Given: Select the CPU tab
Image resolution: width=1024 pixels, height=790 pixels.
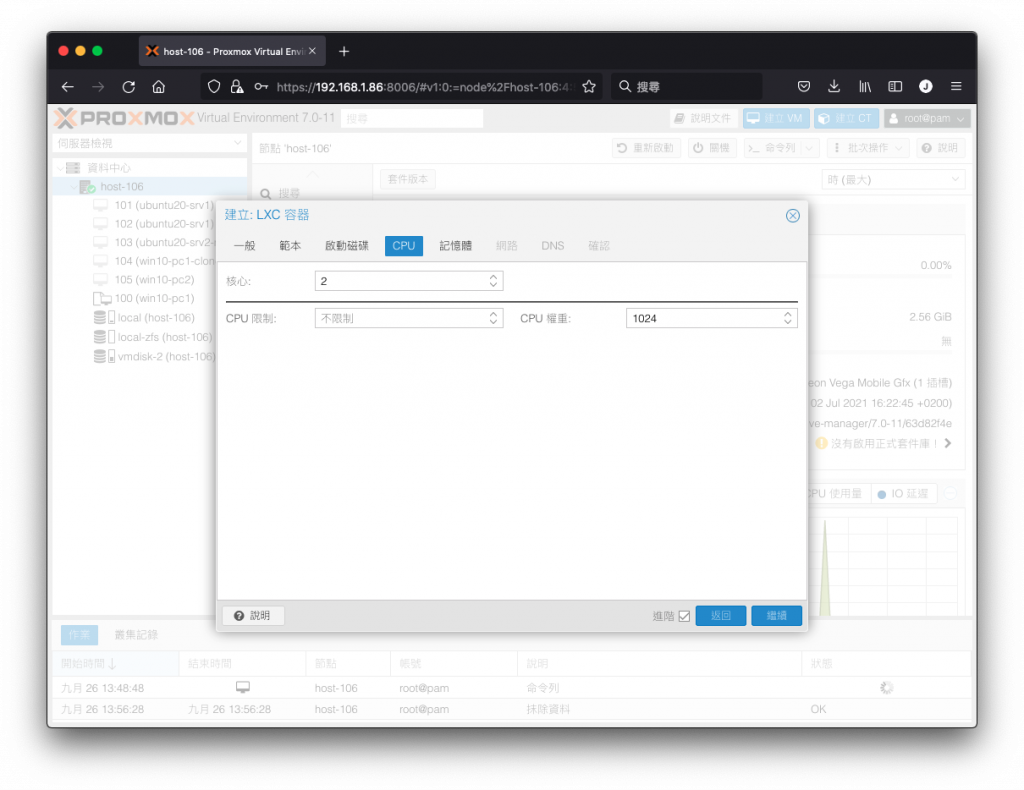Looking at the screenshot, I should click(404, 246).
